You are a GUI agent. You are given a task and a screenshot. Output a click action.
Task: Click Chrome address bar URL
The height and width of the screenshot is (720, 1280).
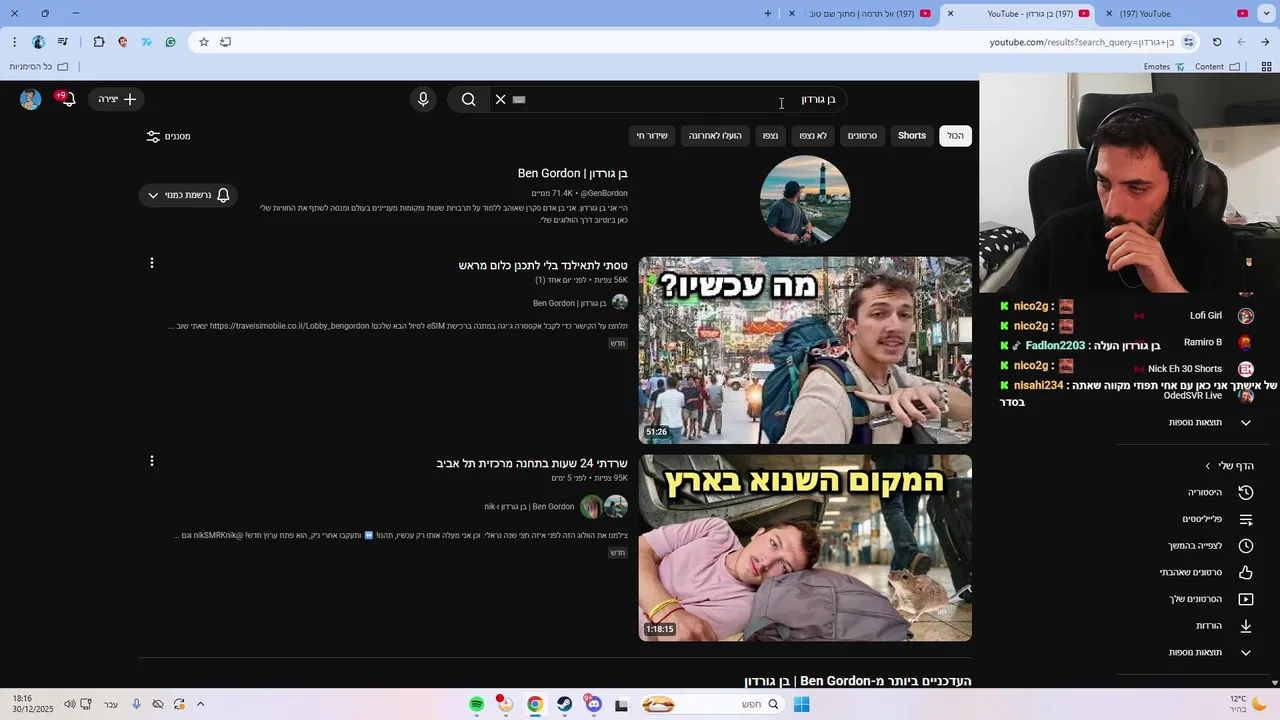click(1082, 42)
